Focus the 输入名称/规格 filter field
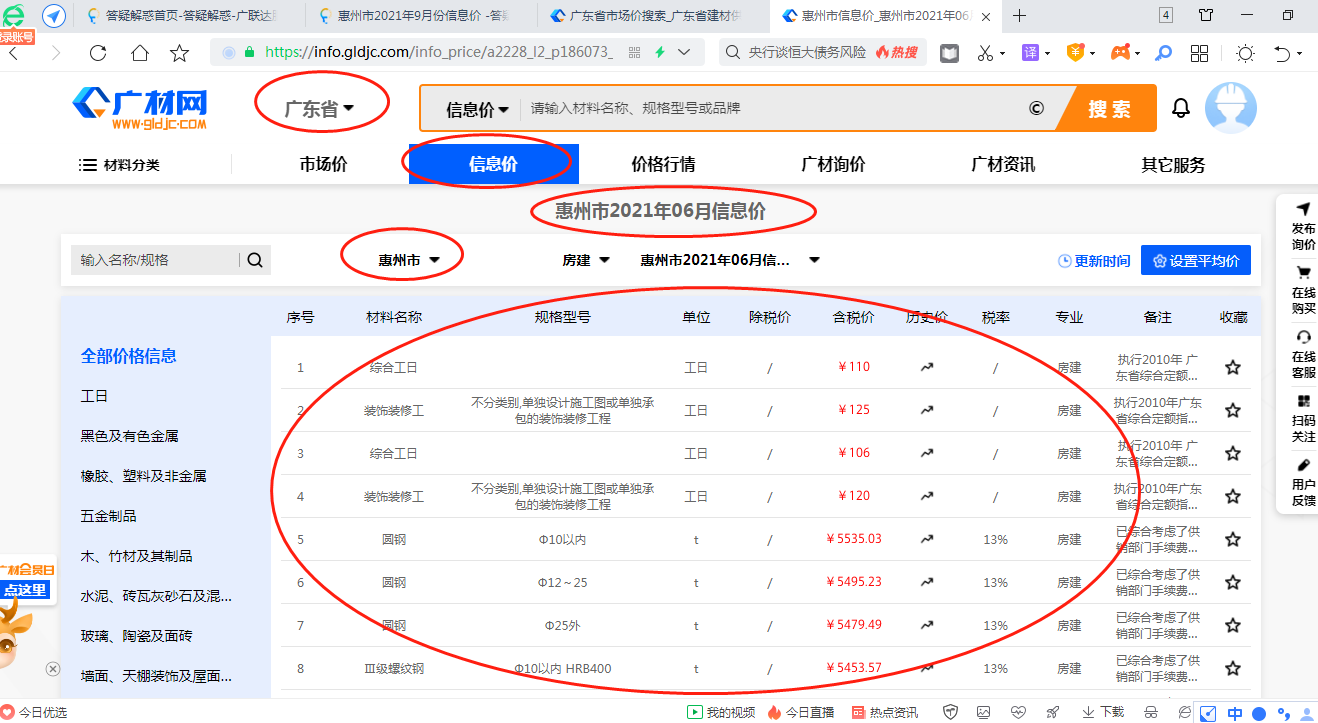Screen dimensions: 1318x723 [x=155, y=260]
